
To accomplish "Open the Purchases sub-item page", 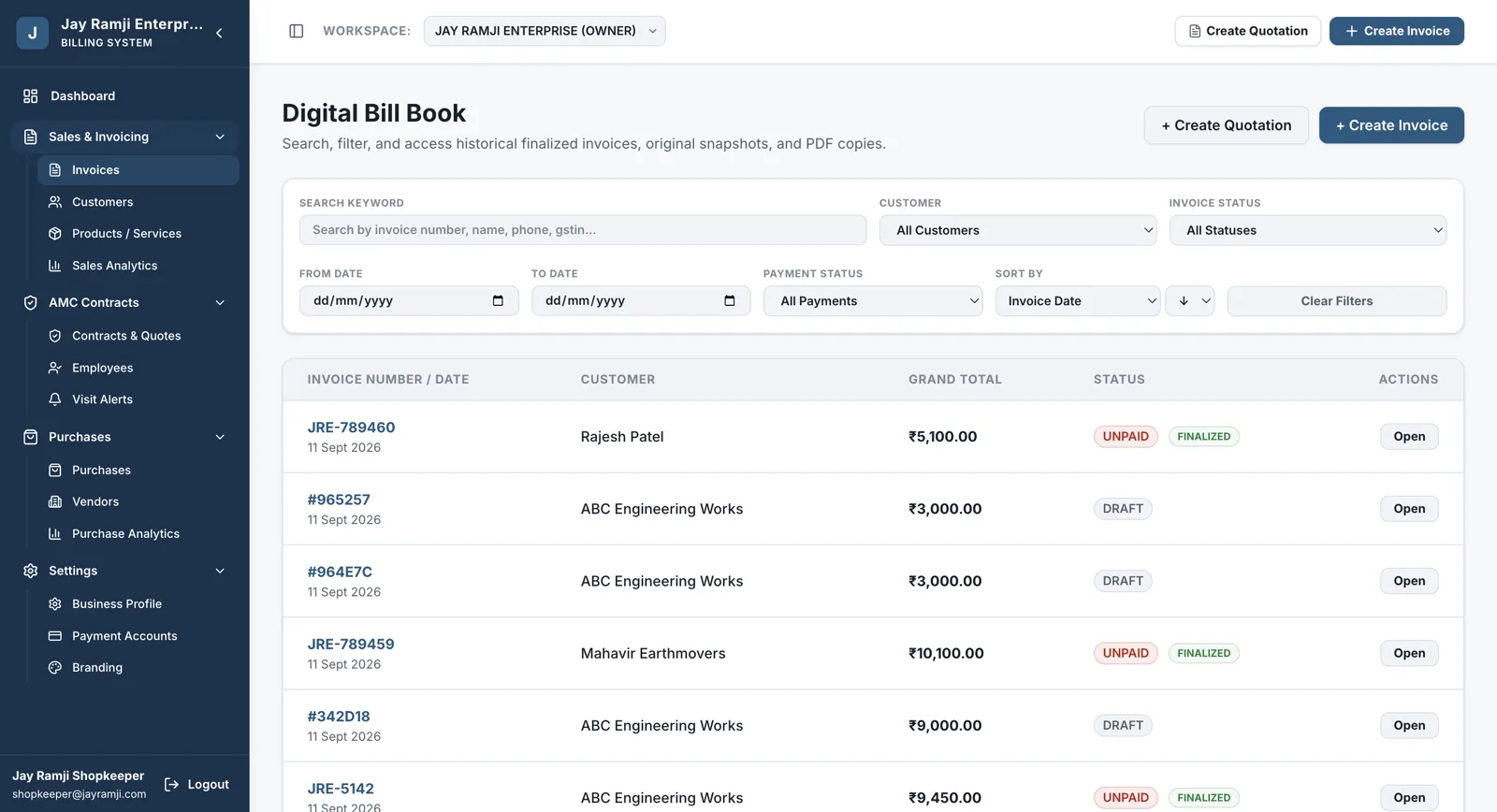I will 138,471.
